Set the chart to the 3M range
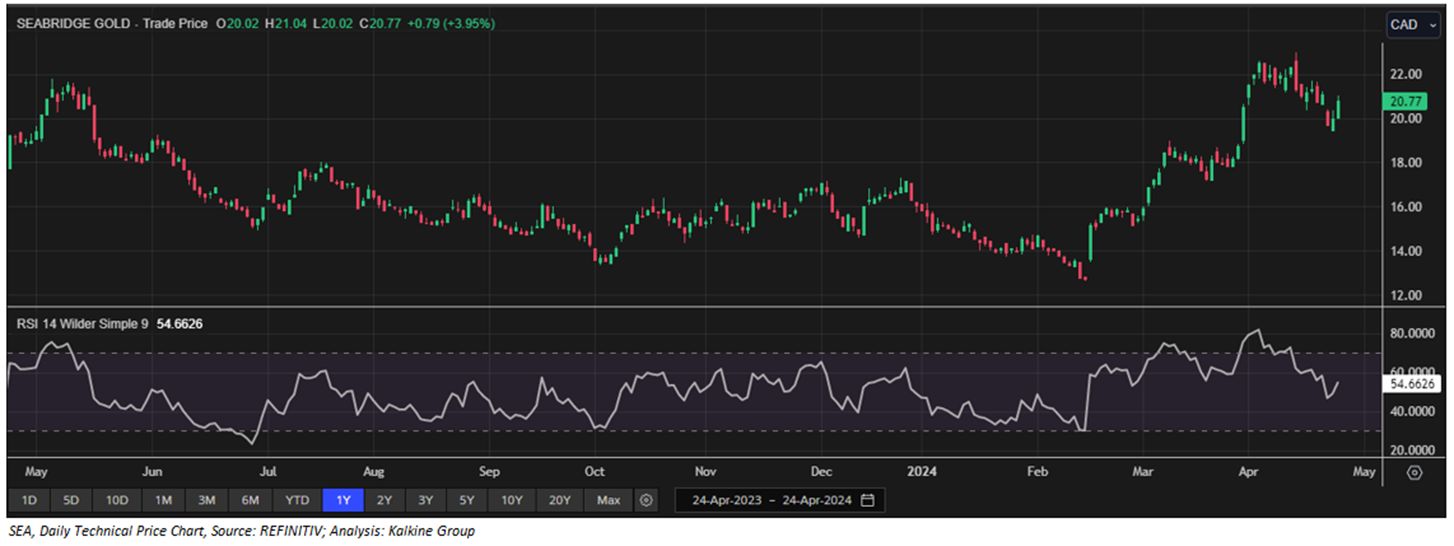 pos(206,500)
